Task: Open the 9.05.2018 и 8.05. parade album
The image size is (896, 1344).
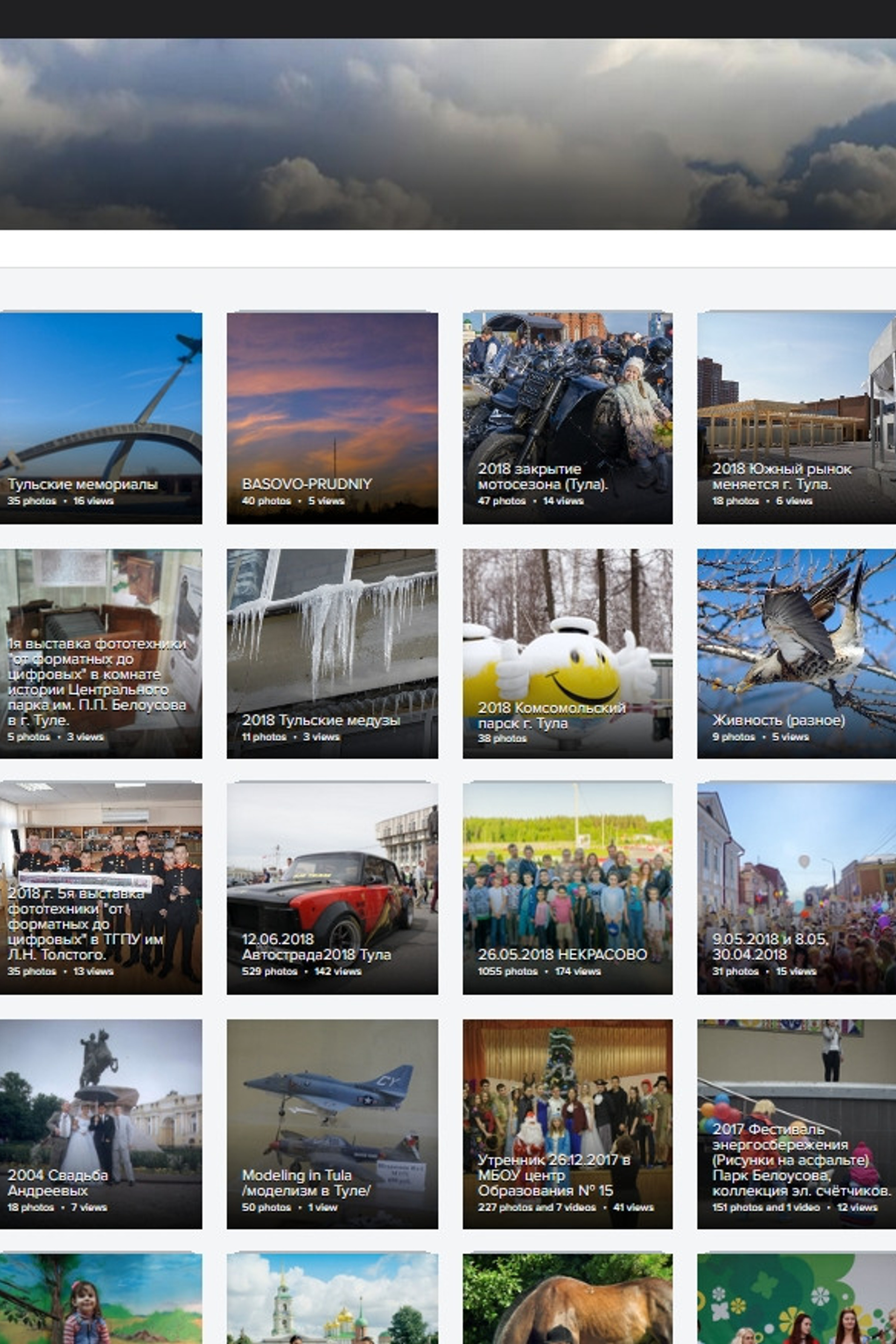Action: (x=796, y=888)
